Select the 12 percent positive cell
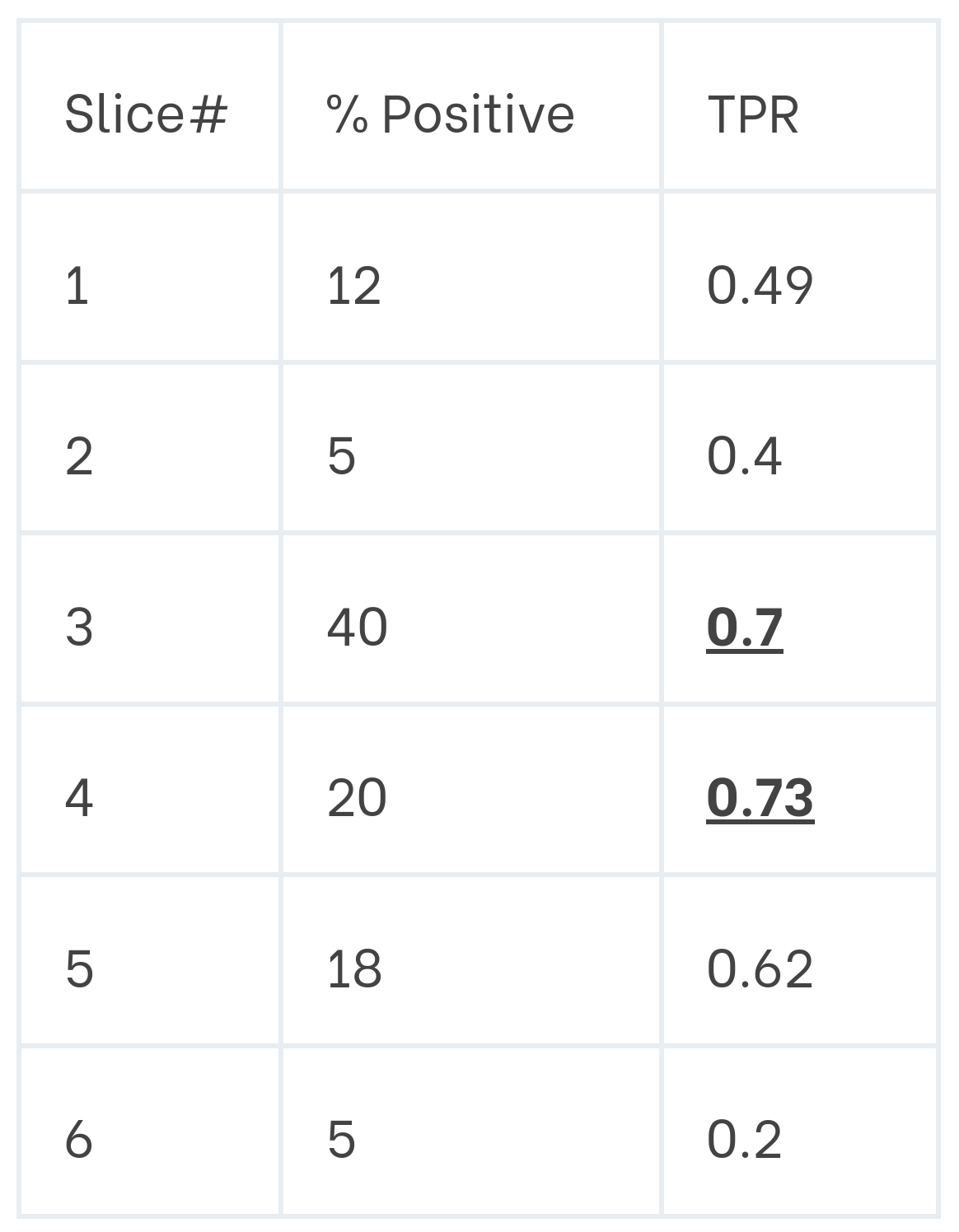Screen dimensions: 959x1232 tap(353, 286)
